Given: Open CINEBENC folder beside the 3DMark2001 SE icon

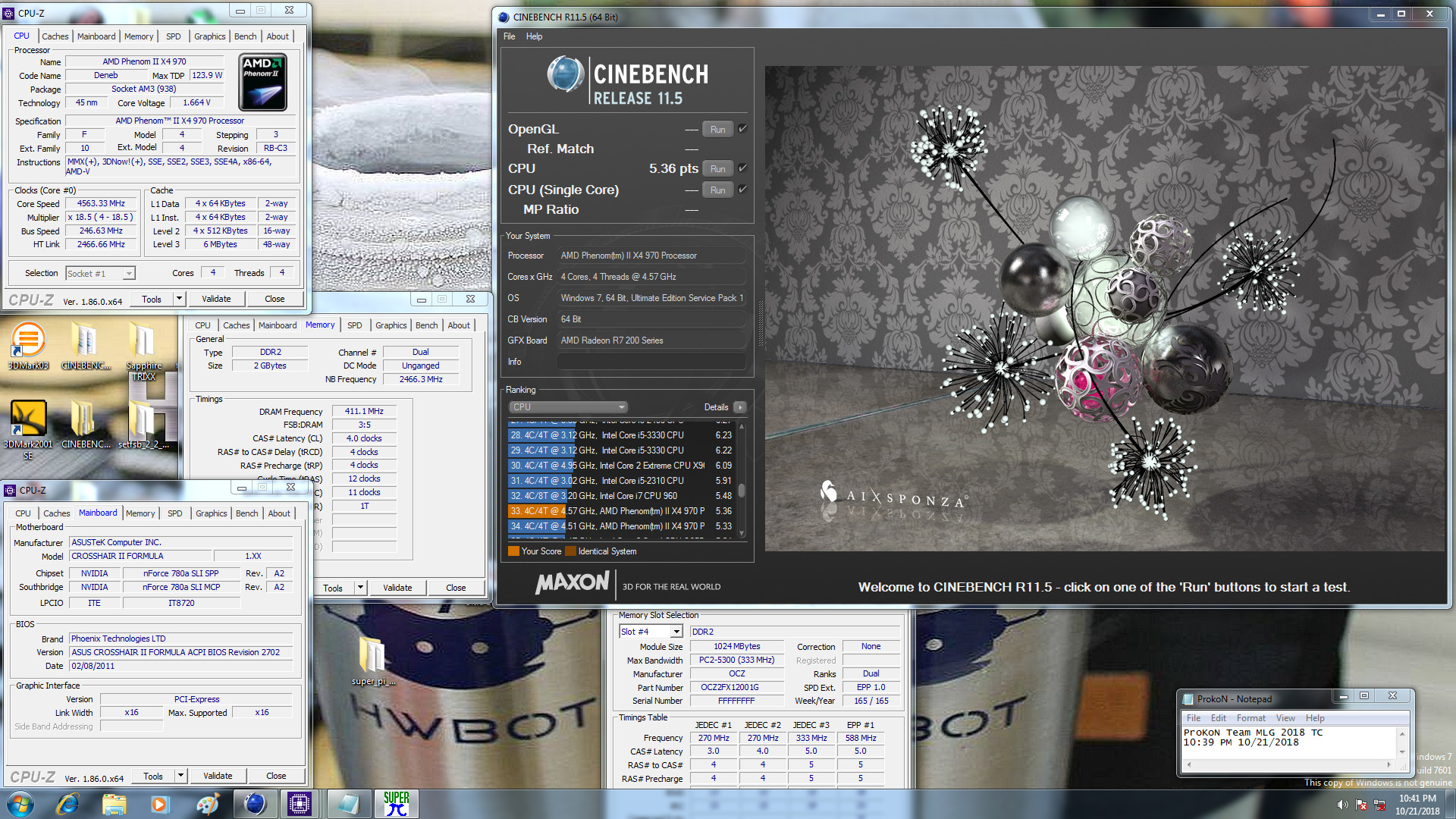Looking at the screenshot, I should [85, 425].
